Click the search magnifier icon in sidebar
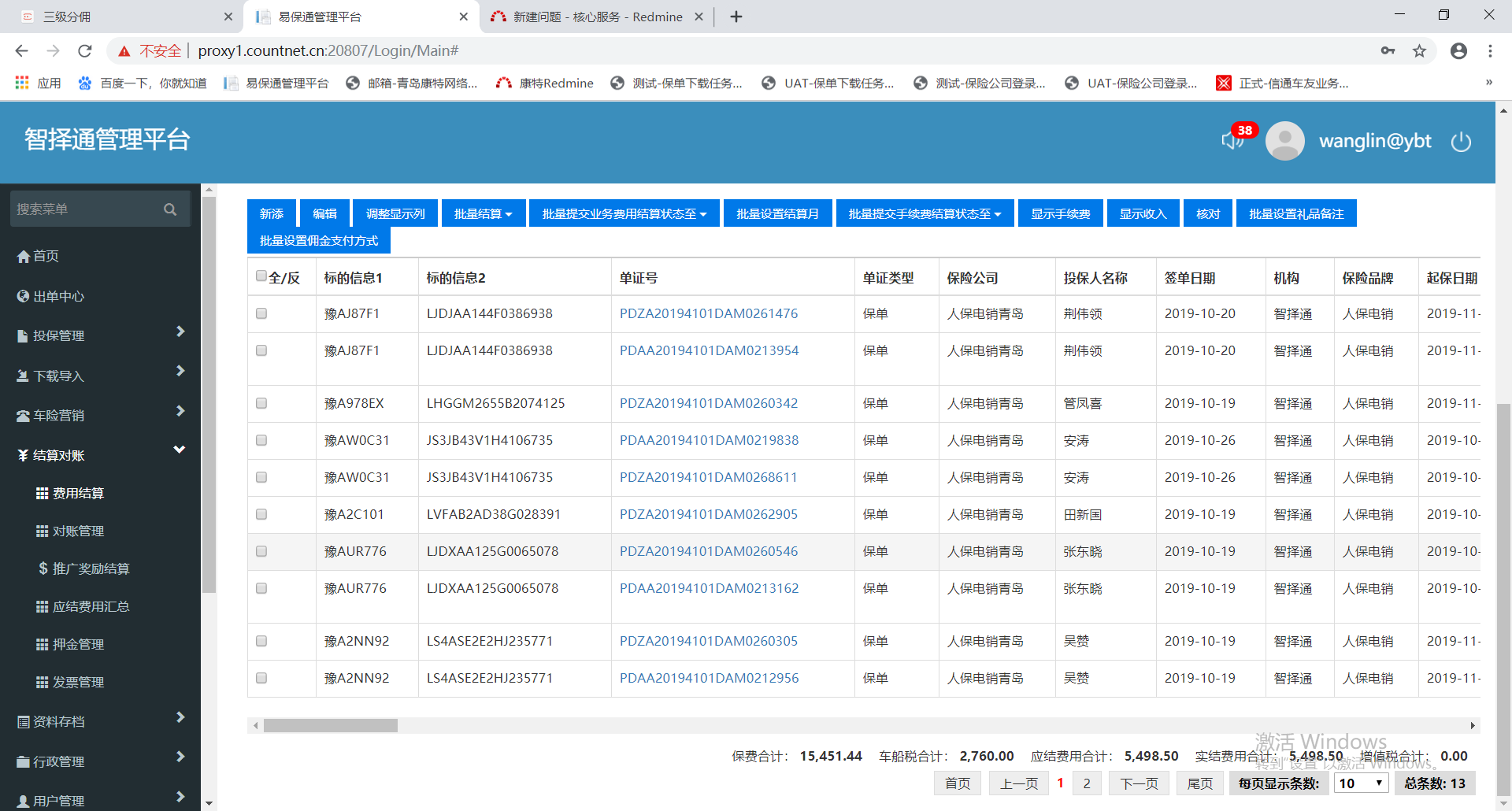1512x811 pixels. pyautogui.click(x=170, y=209)
